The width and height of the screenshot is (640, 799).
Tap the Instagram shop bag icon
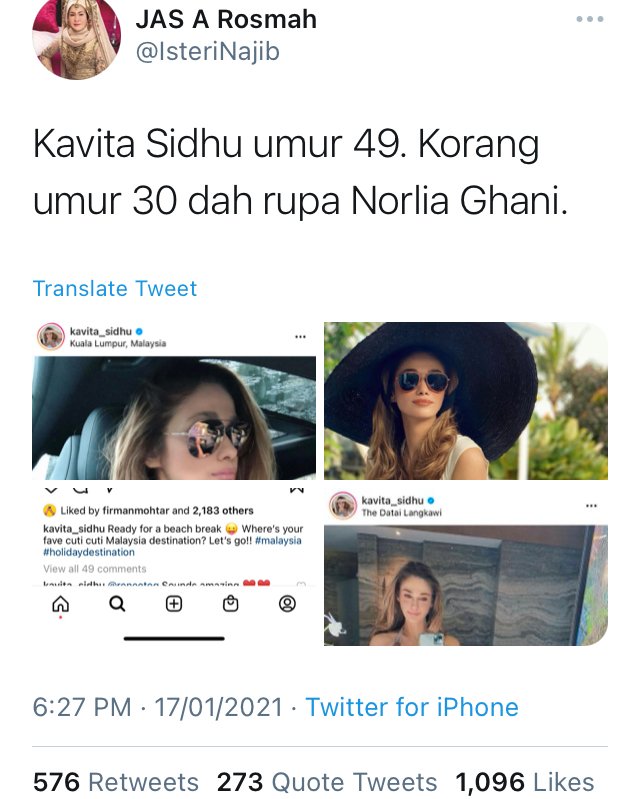click(x=230, y=604)
